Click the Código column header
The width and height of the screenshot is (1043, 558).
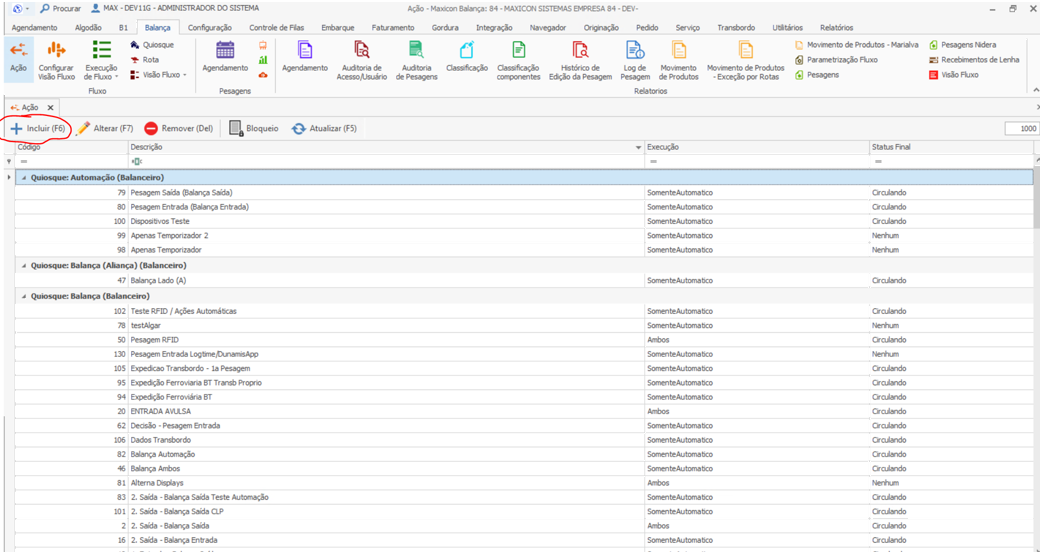pos(71,148)
